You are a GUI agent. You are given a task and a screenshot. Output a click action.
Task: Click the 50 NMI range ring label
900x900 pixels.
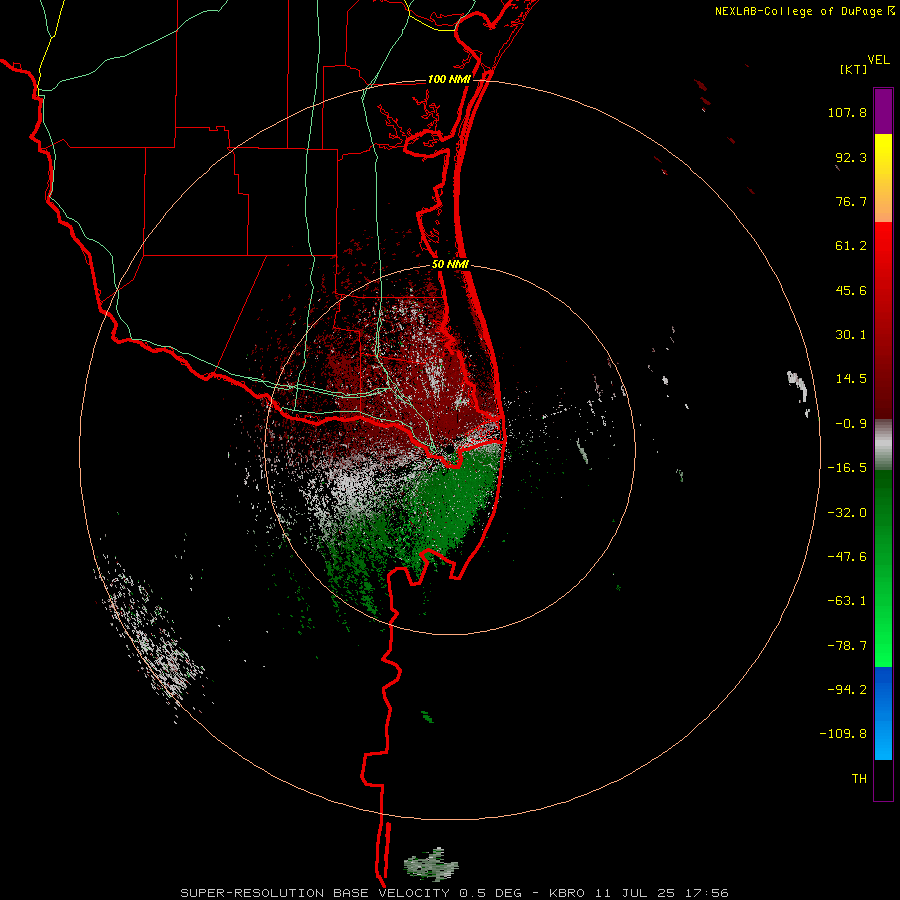tap(450, 265)
